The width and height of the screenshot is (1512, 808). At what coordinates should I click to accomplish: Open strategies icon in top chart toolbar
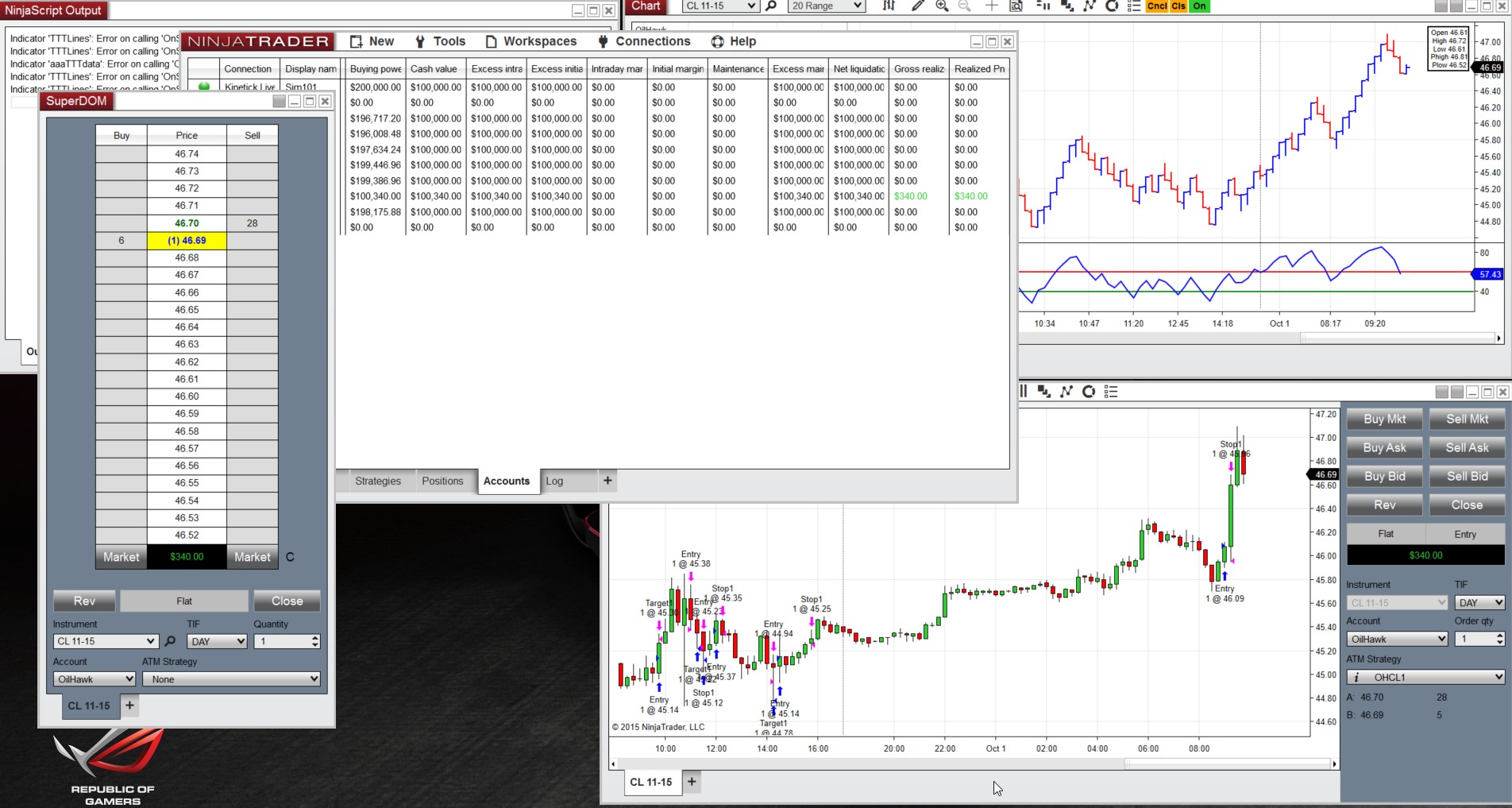pyautogui.click(x=1112, y=6)
